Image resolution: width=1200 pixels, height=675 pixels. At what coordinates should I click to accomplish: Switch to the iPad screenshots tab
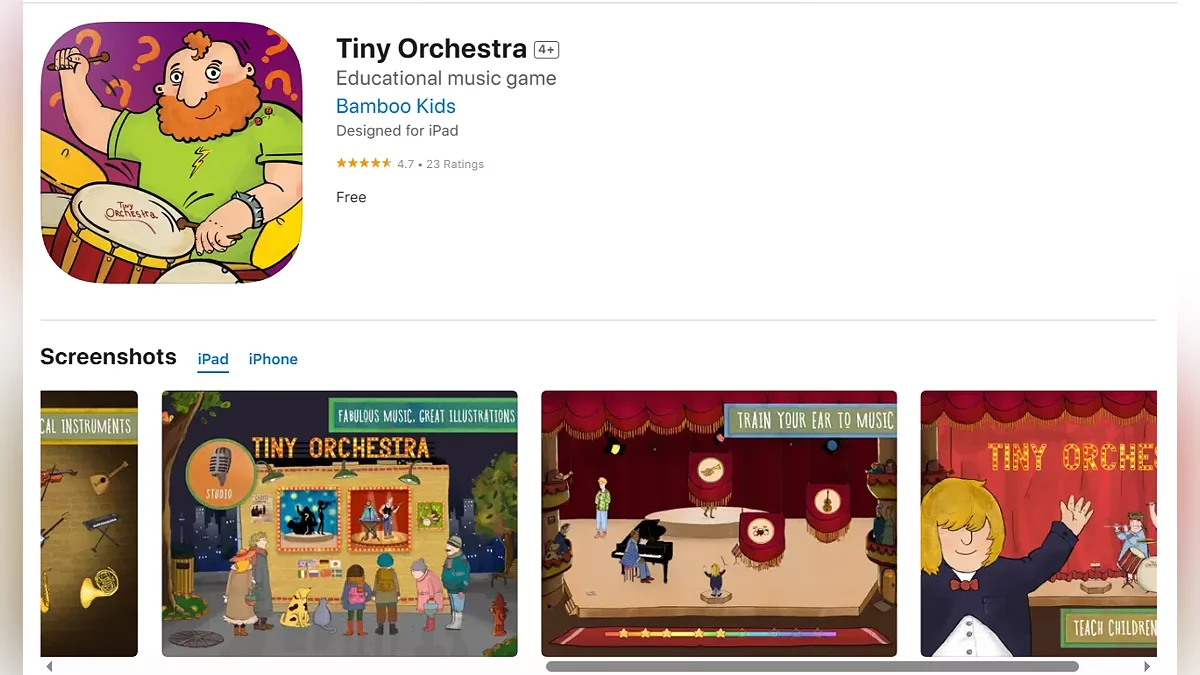coord(213,359)
